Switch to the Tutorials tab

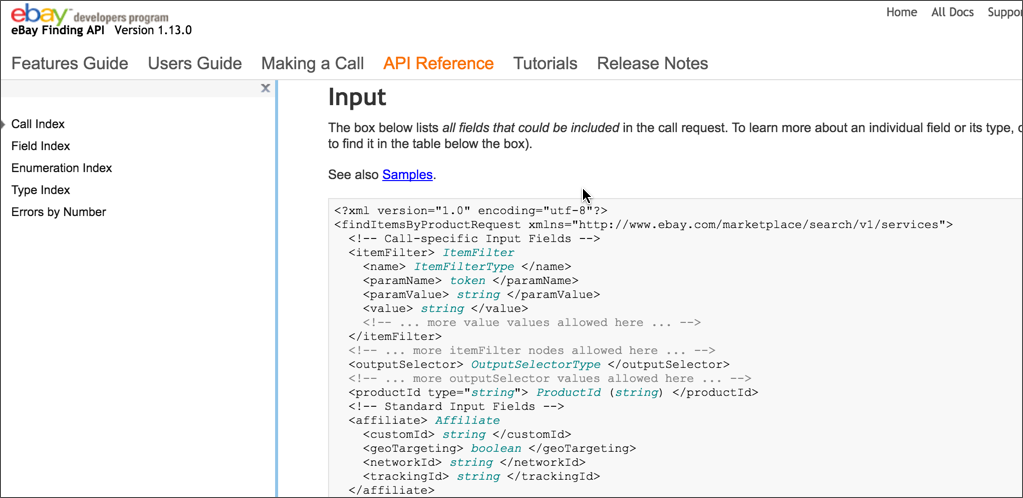pos(545,63)
